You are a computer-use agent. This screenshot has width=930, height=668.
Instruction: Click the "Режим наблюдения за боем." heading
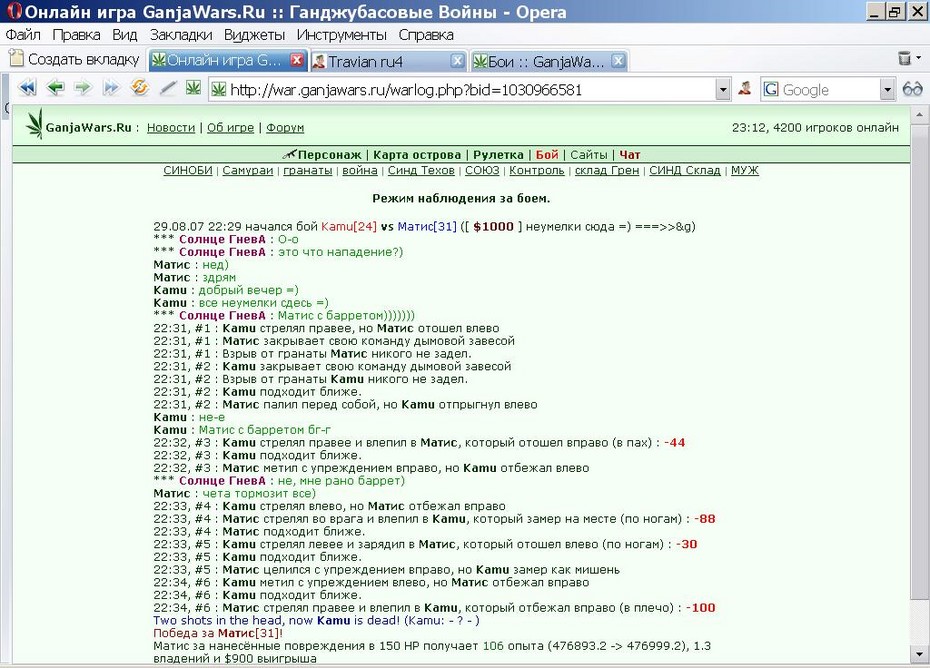(x=461, y=198)
